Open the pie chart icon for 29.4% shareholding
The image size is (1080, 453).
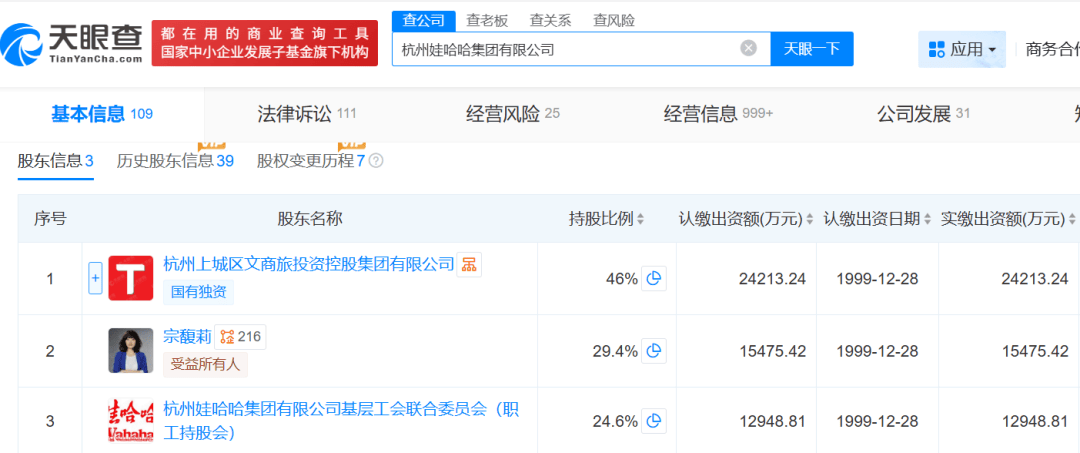pyautogui.click(x=654, y=351)
